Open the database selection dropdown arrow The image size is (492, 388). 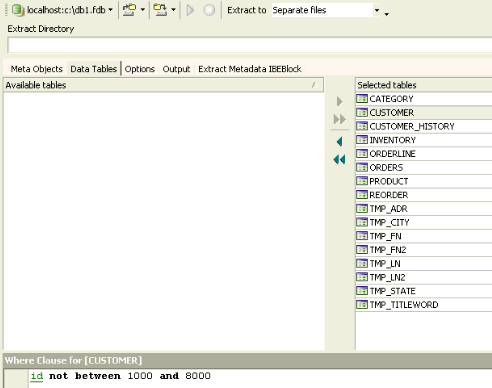point(110,10)
